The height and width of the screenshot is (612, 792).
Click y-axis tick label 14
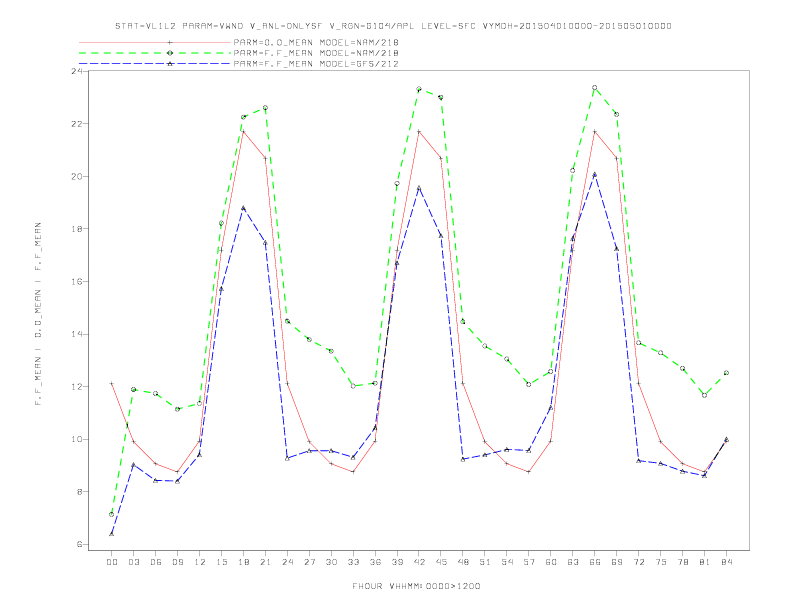pyautogui.click(x=77, y=334)
